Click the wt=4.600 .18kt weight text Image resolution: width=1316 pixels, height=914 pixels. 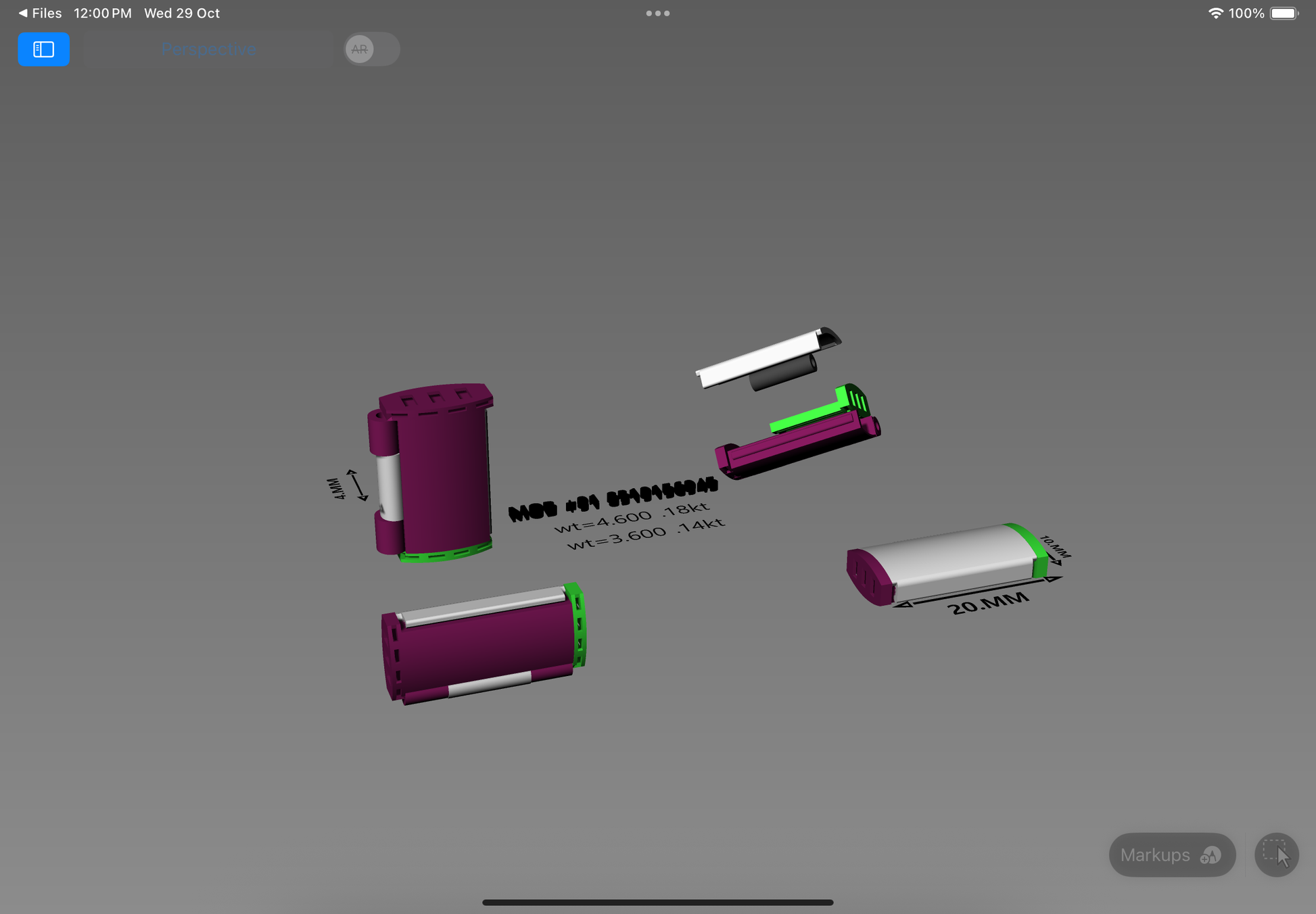(x=631, y=517)
